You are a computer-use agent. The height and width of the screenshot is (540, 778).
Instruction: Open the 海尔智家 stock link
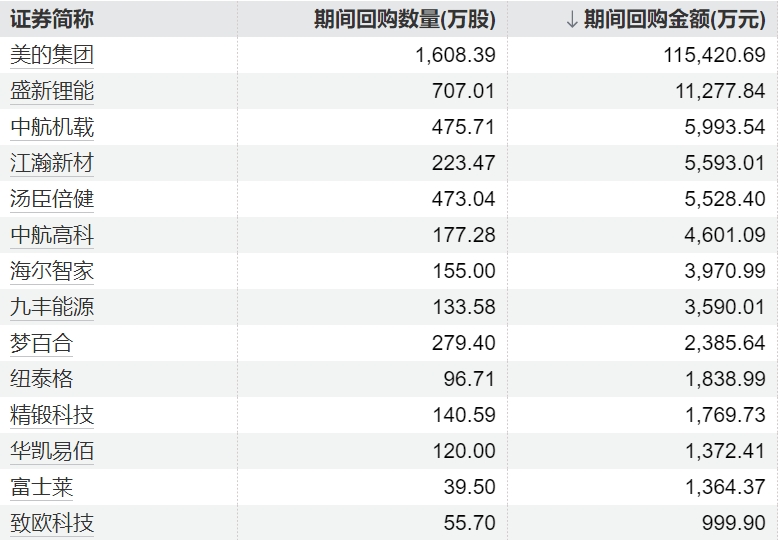52,270
